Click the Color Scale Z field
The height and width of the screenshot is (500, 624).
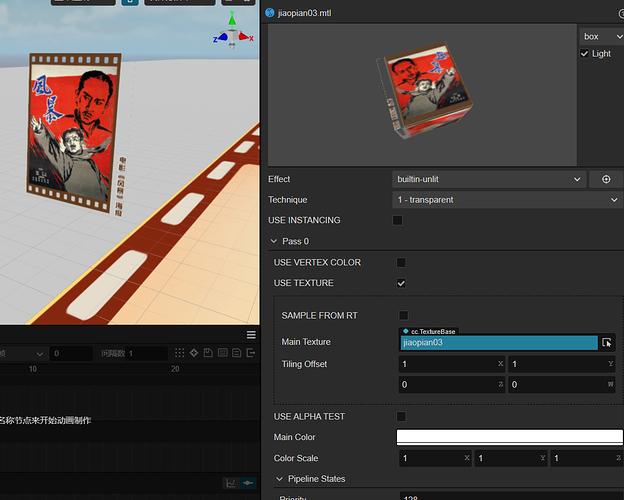[x=587, y=458]
